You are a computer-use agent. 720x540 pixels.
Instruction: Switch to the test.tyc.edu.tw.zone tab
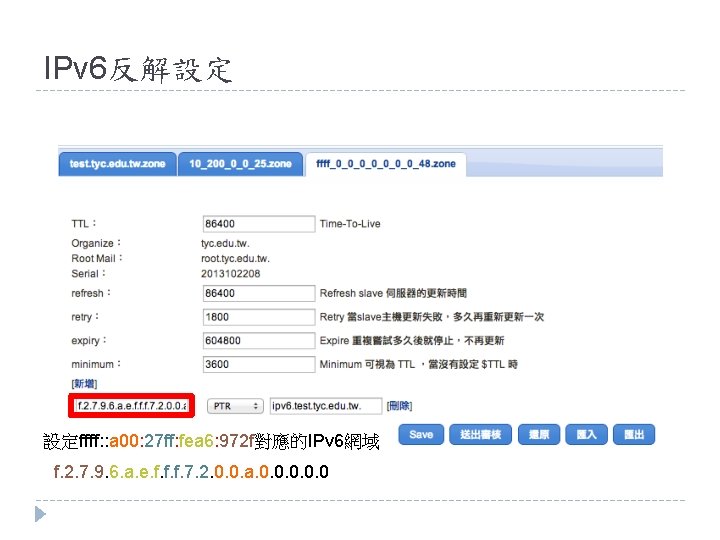point(118,164)
